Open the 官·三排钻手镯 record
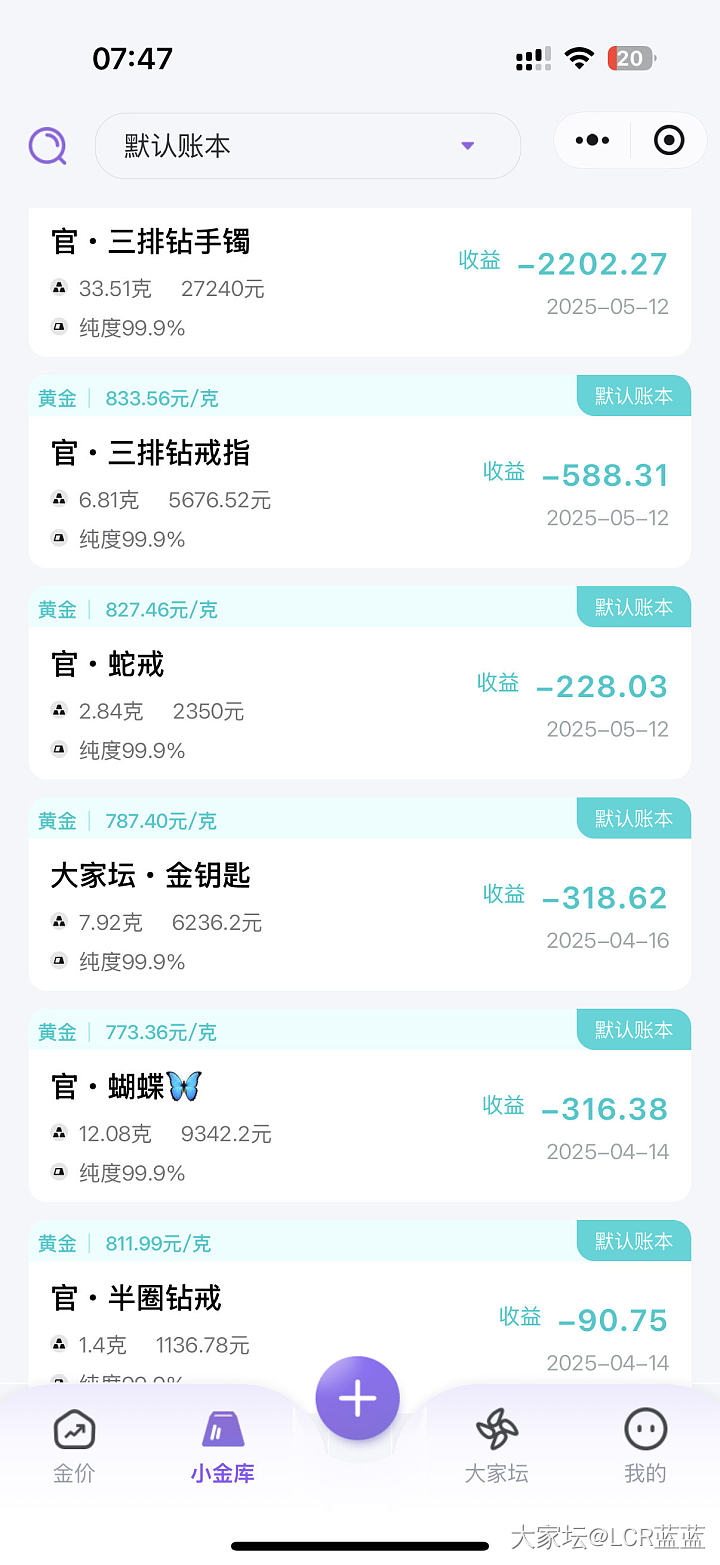The image size is (720, 1565). pyautogui.click(x=151, y=242)
